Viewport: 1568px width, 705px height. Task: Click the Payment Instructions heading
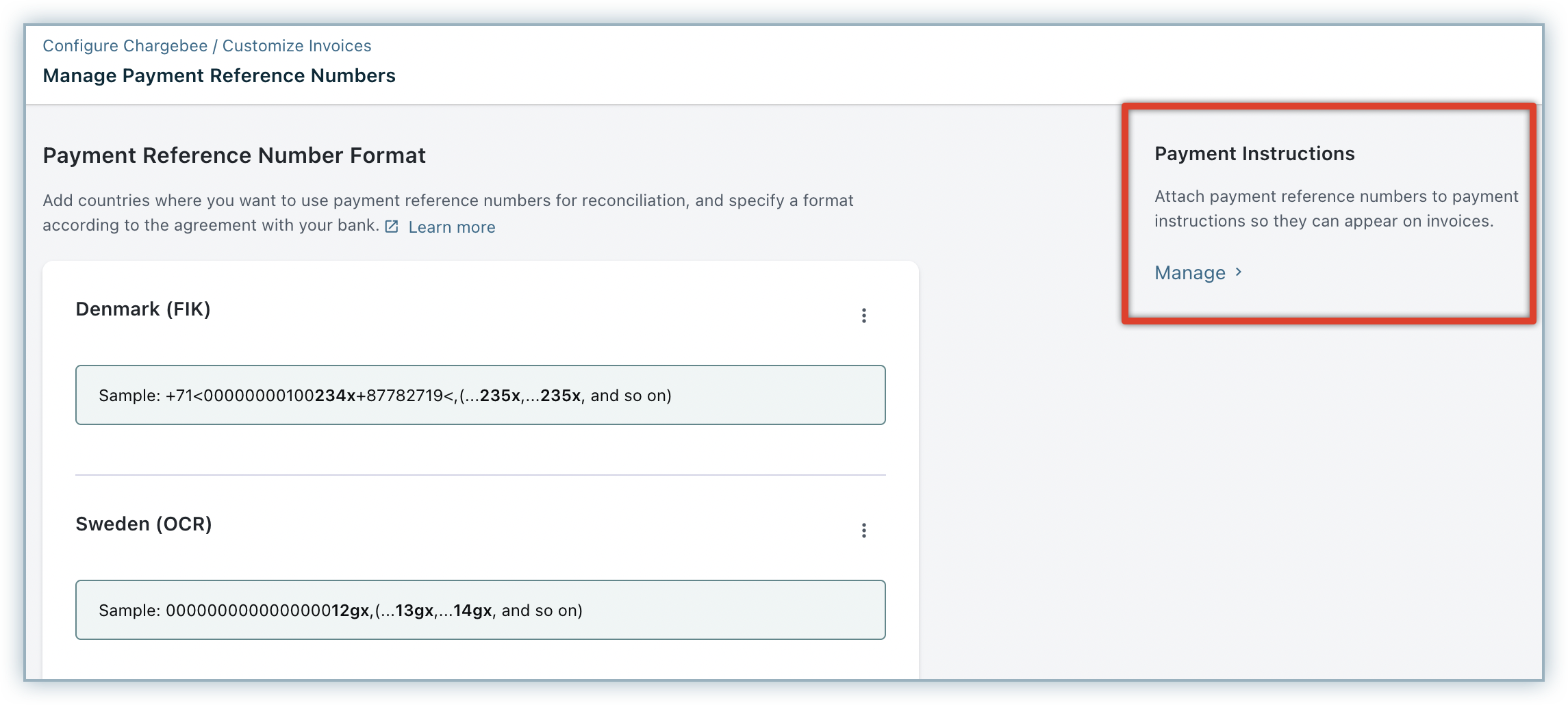click(x=1254, y=154)
